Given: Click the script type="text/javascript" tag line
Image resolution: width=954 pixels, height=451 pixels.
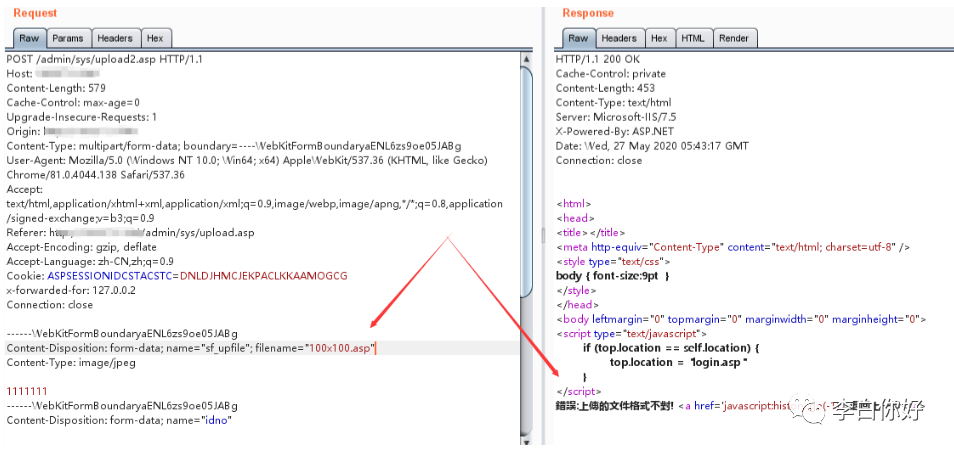Looking at the screenshot, I should 632,334.
